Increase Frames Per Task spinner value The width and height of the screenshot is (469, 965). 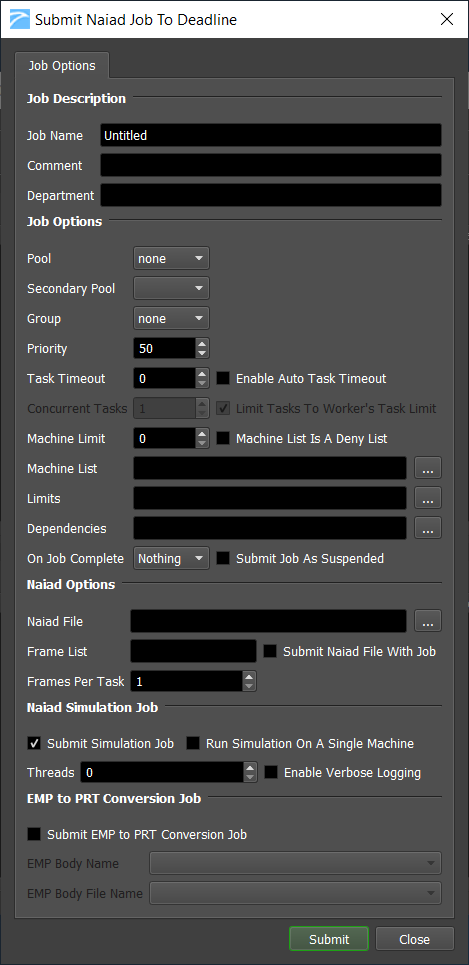click(249, 676)
